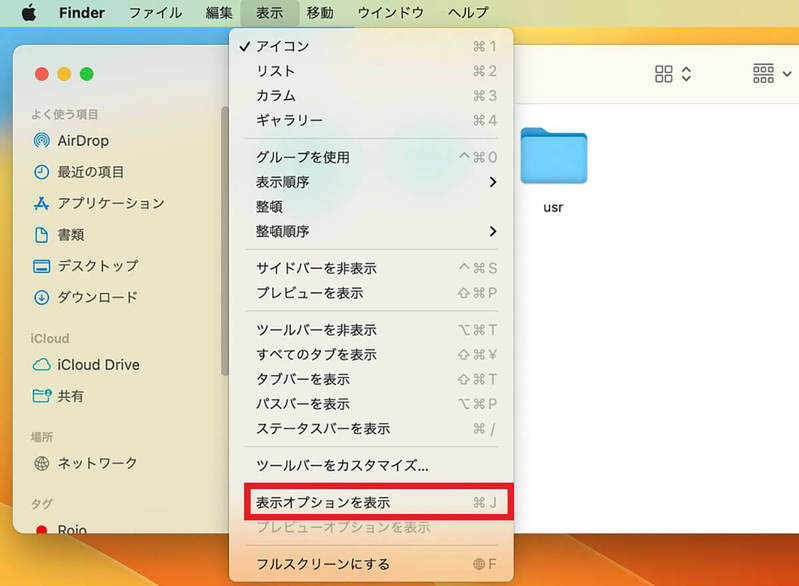Viewport: 799px width, 586px height.
Task: Open 最近の項目 in sidebar
Action: pyautogui.click(x=78, y=172)
